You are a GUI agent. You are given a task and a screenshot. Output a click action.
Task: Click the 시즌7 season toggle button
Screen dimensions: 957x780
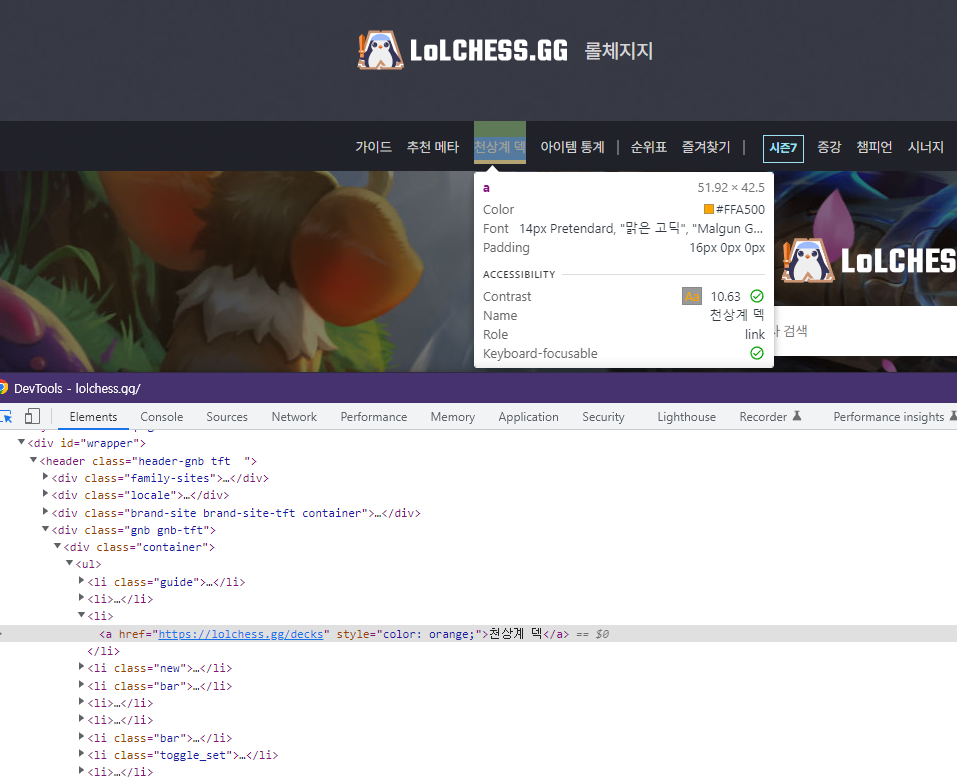(x=783, y=148)
